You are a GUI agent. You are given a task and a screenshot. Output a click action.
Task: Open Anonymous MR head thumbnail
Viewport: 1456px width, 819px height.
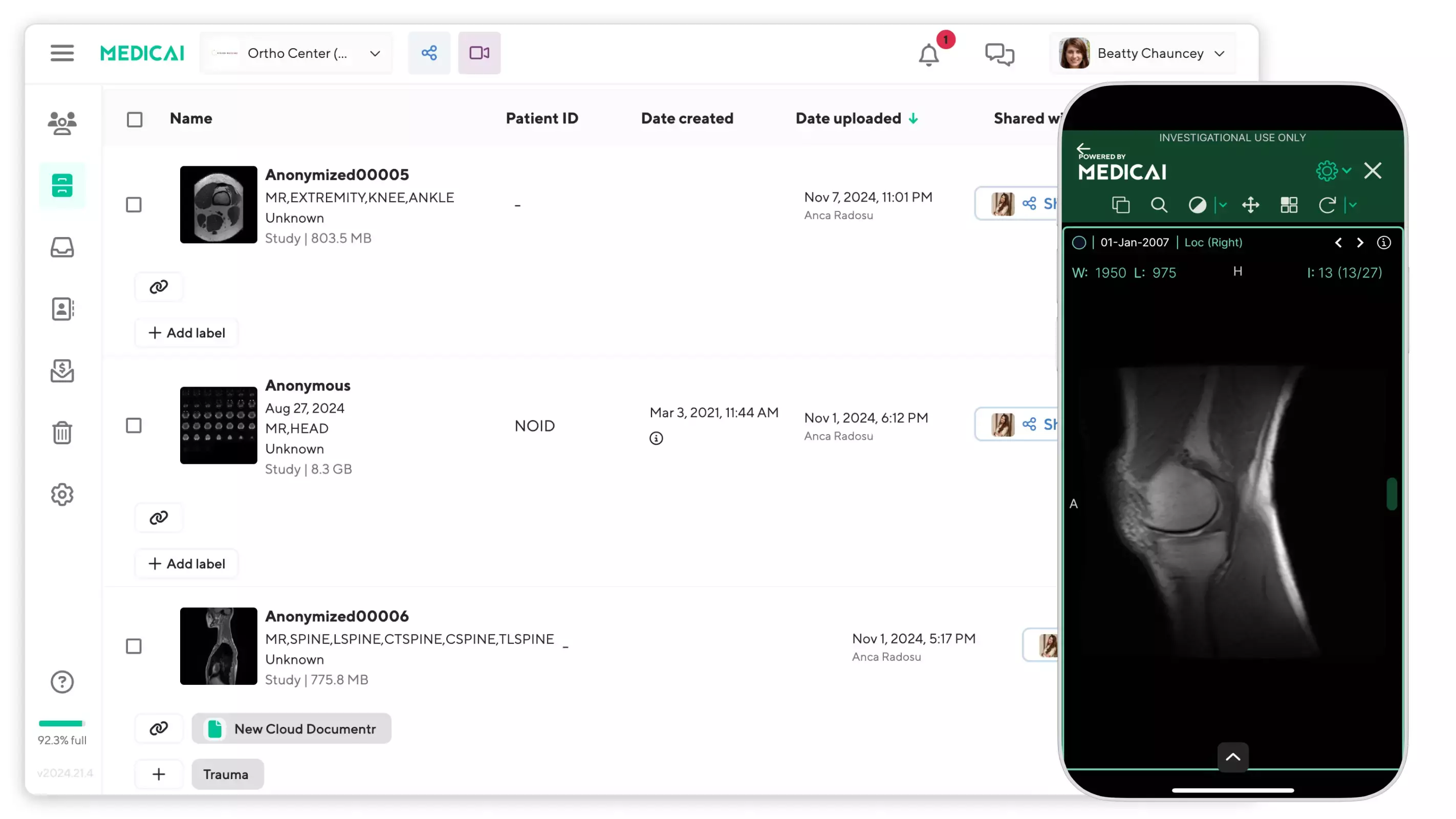tap(219, 425)
